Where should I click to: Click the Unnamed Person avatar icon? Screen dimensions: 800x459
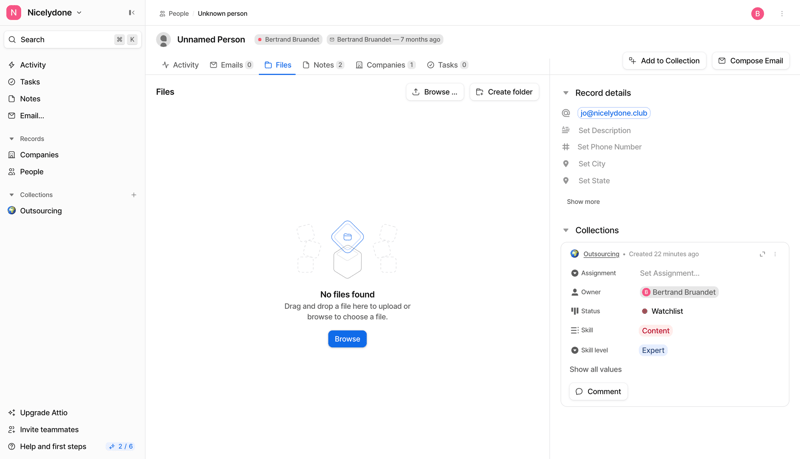click(163, 39)
